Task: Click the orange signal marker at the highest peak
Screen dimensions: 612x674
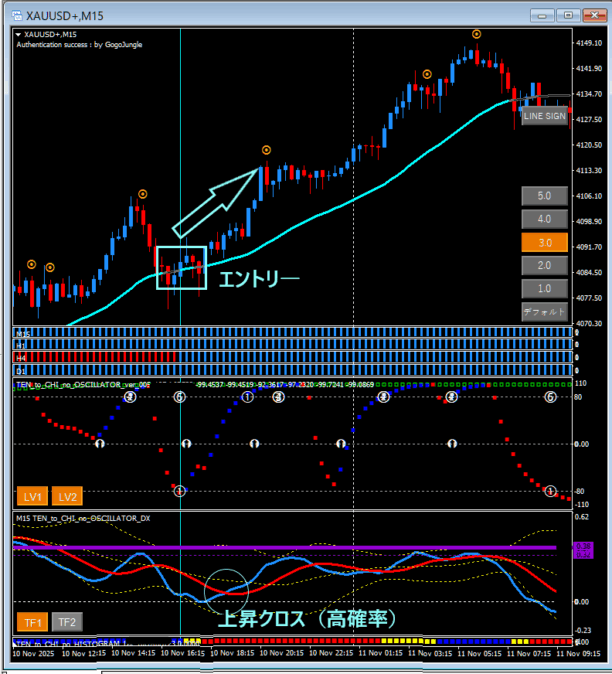Action: click(x=477, y=34)
